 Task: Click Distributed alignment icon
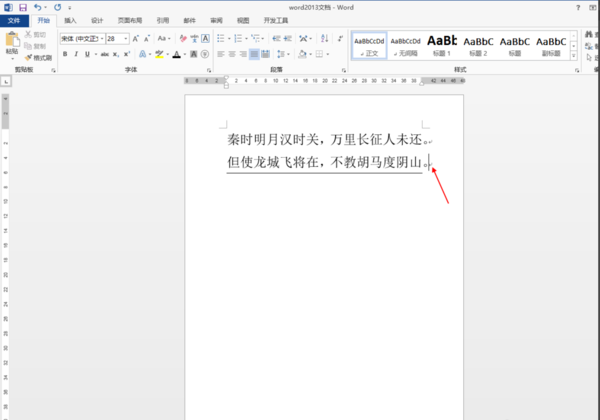coord(265,54)
